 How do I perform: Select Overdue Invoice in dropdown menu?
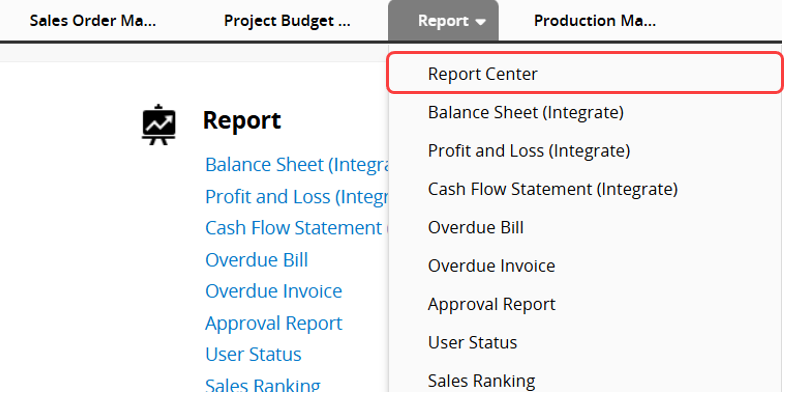coord(491,265)
